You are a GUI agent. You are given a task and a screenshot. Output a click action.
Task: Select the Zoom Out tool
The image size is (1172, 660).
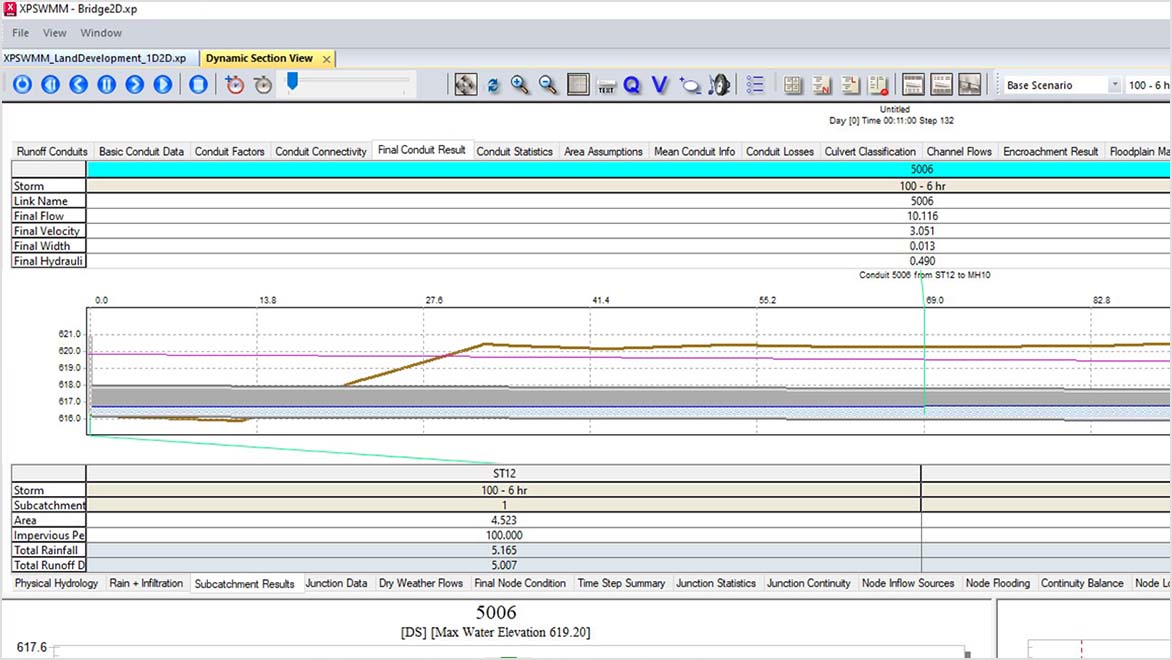click(x=547, y=85)
